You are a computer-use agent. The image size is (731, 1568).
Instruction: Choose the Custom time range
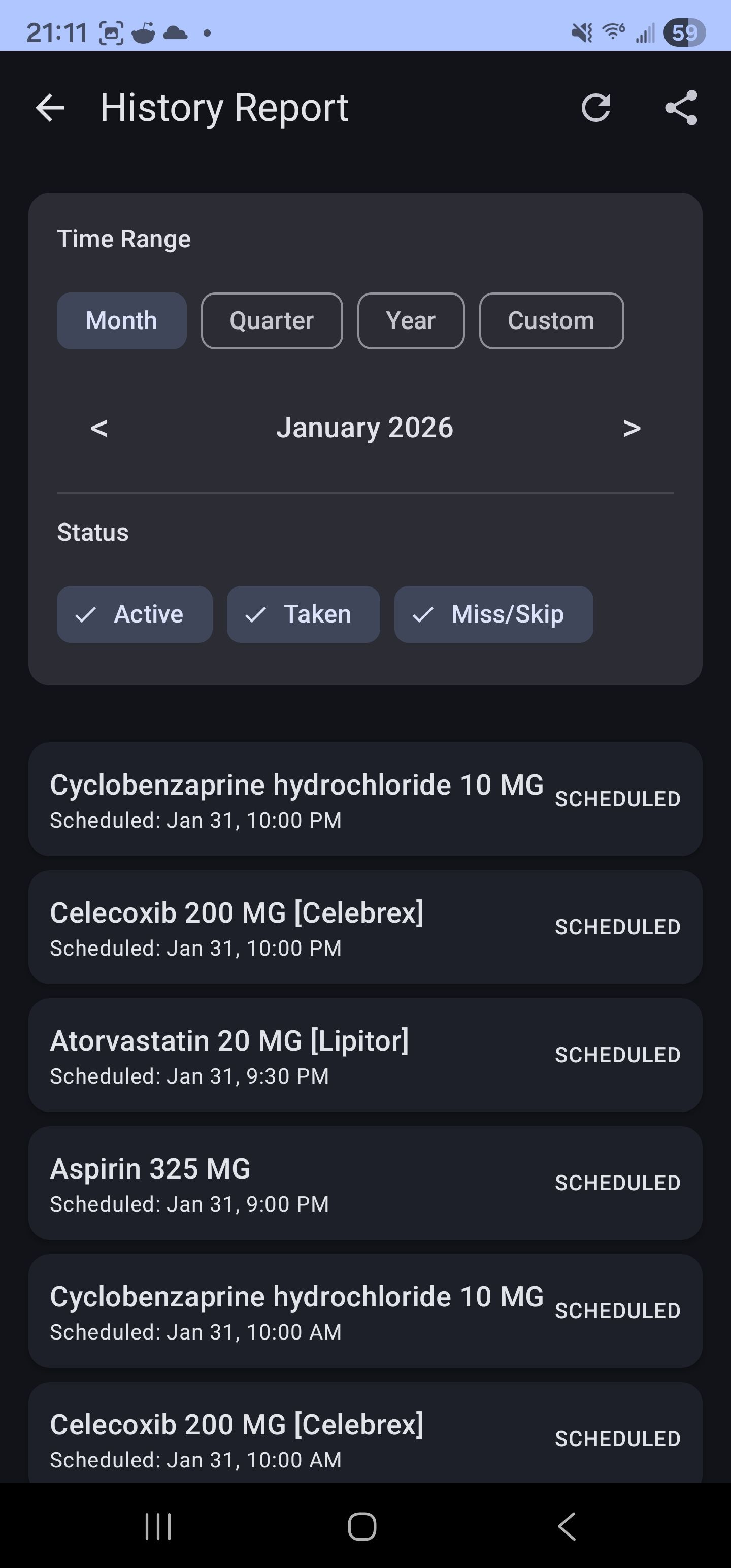[551, 321]
